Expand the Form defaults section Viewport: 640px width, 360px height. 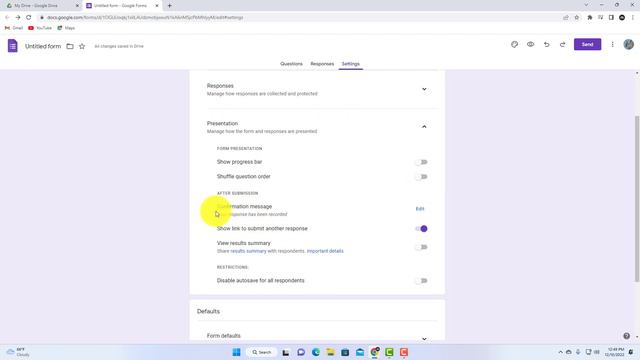[424, 338]
